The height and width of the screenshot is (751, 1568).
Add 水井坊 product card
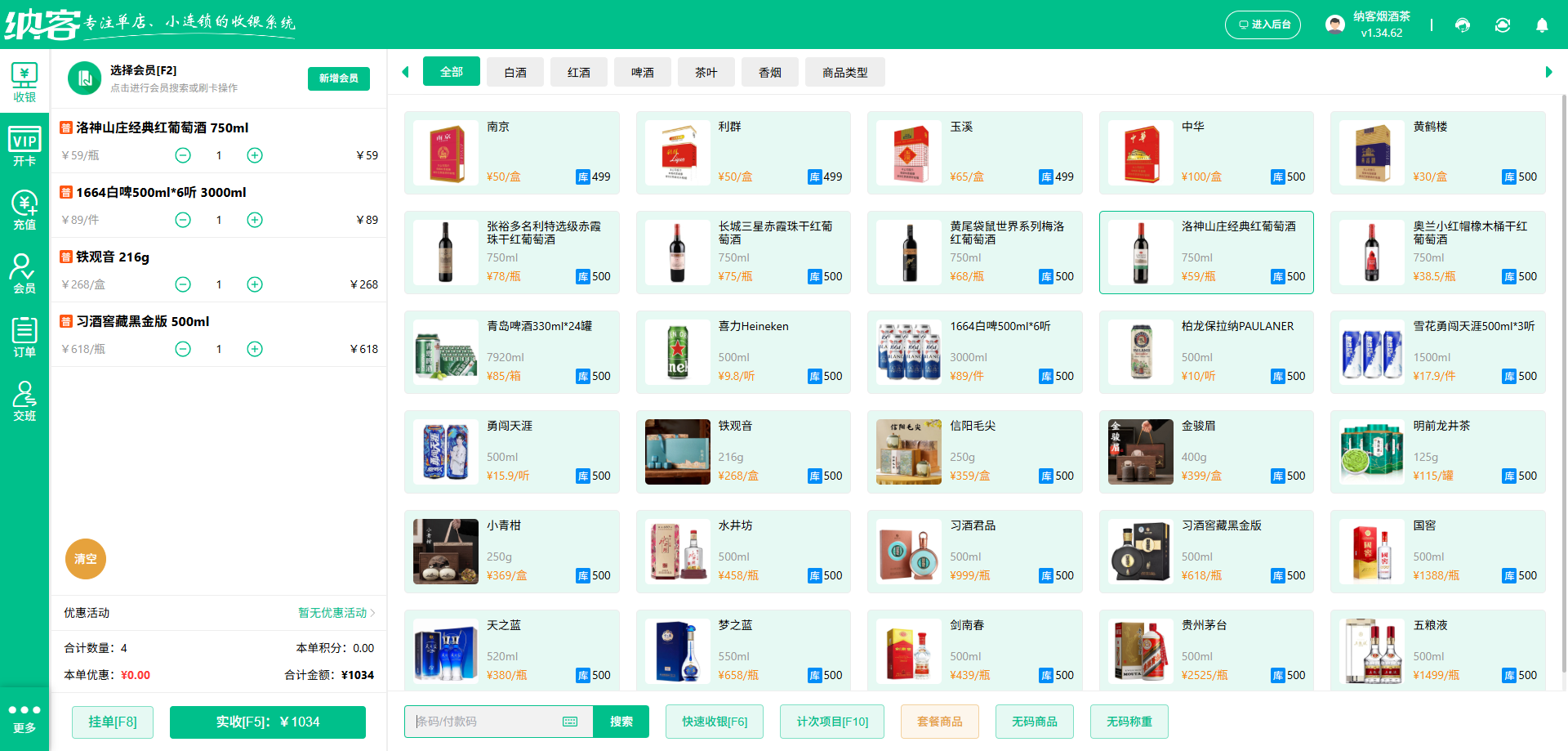(x=743, y=552)
